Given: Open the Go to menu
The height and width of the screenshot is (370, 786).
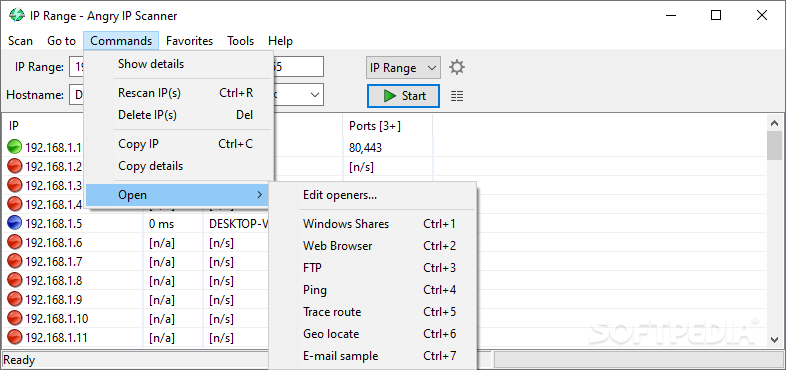Looking at the screenshot, I should tap(61, 41).
